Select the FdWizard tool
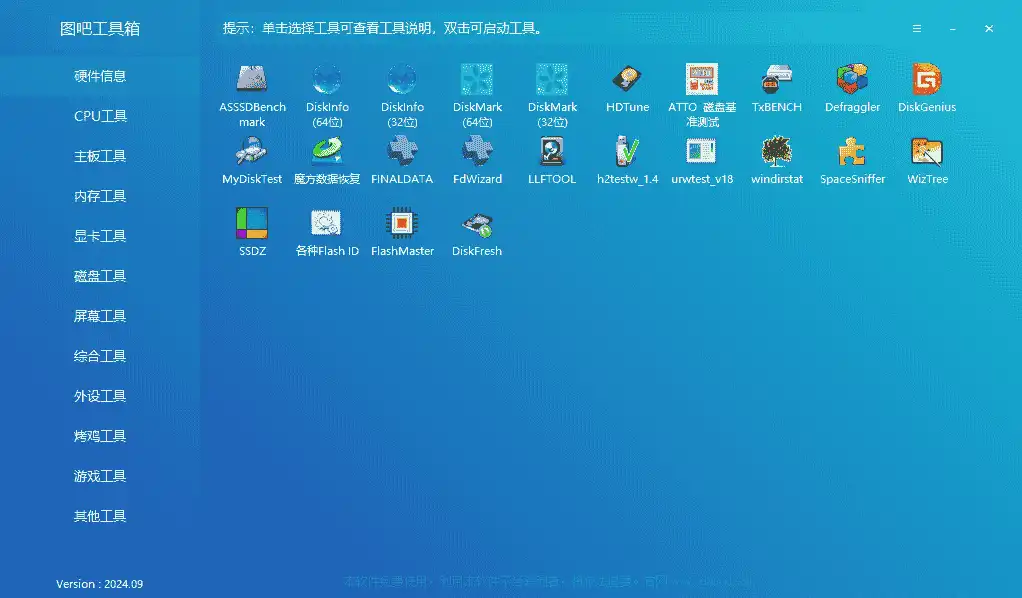Screen dimensions: 1022x598 click(x=477, y=151)
